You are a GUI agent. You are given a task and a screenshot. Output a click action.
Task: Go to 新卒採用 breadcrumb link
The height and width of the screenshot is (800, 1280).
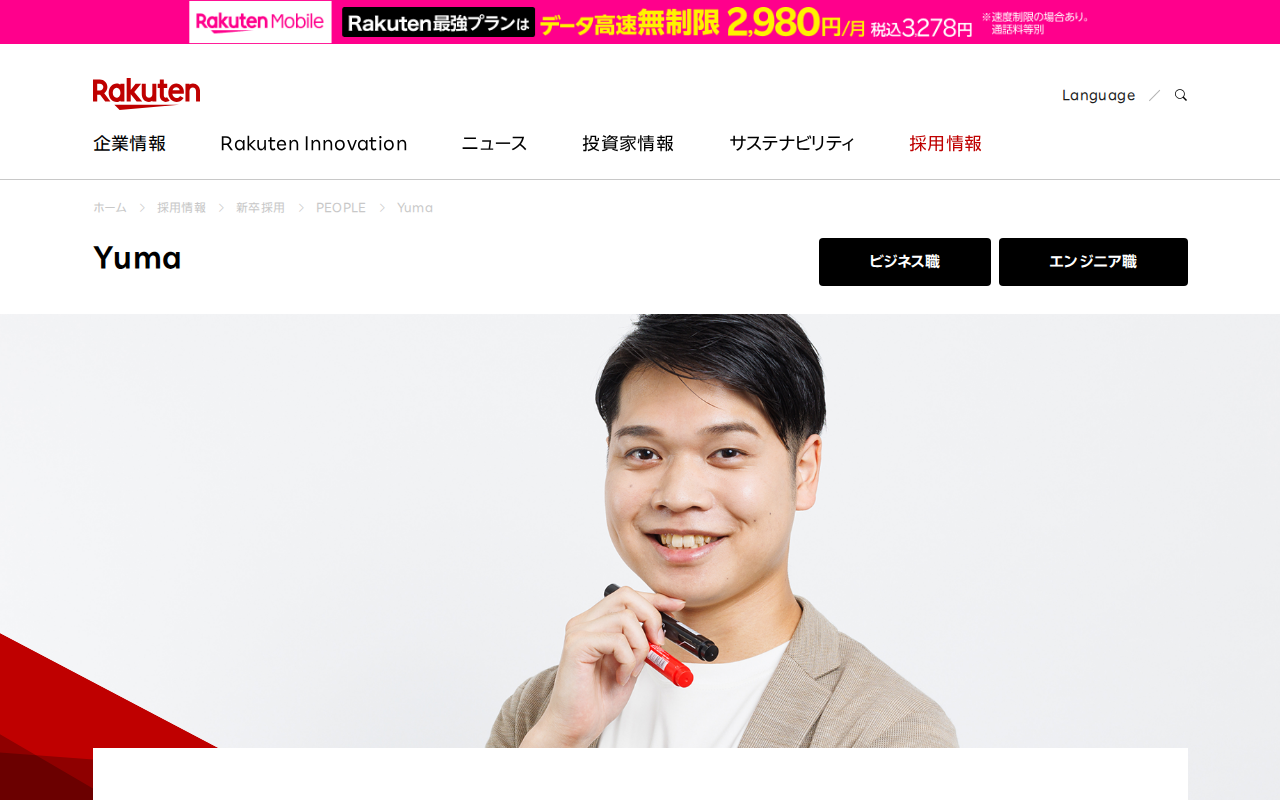point(260,207)
